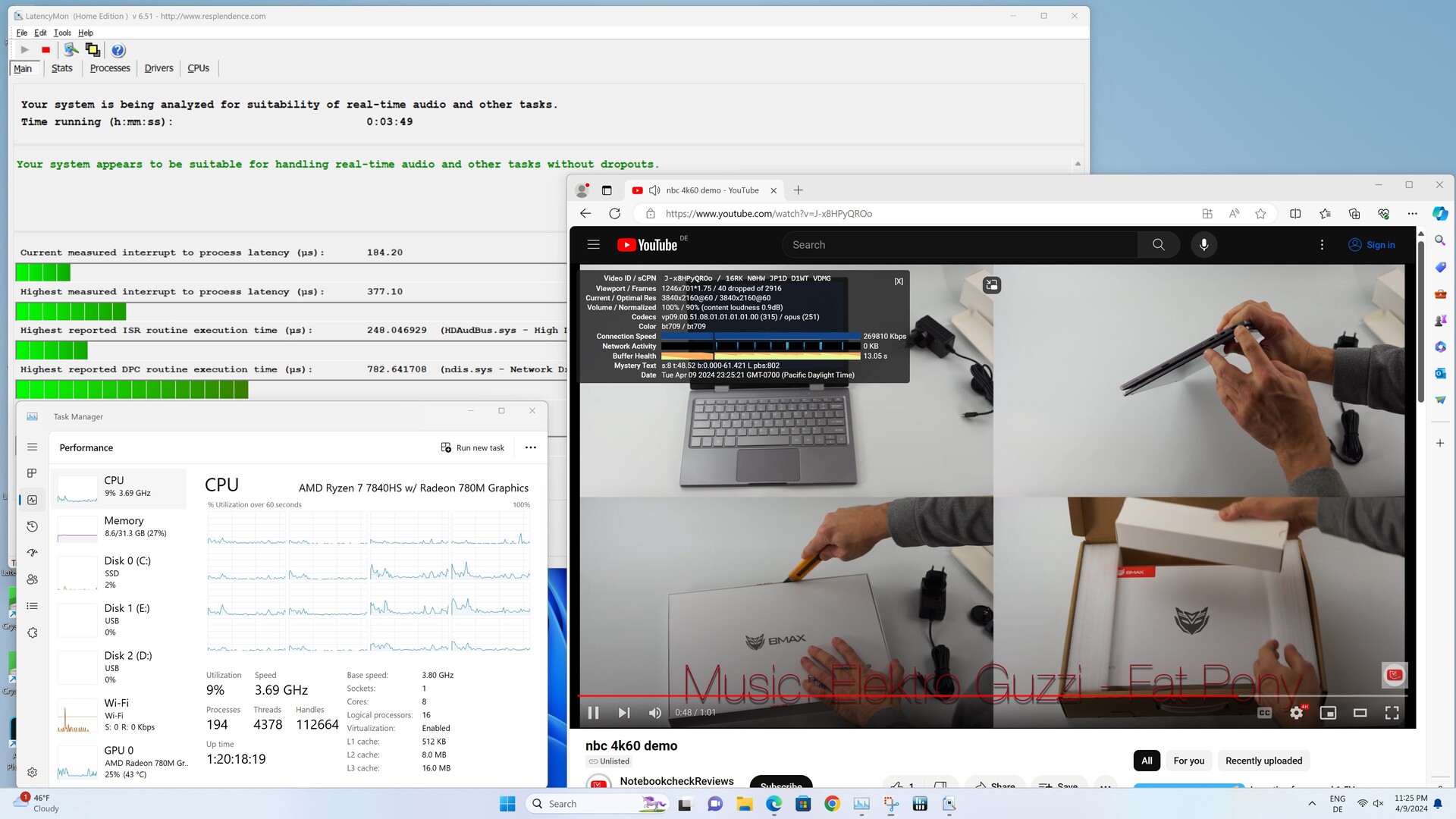Open NotebookcheckReviews channel link

676,781
